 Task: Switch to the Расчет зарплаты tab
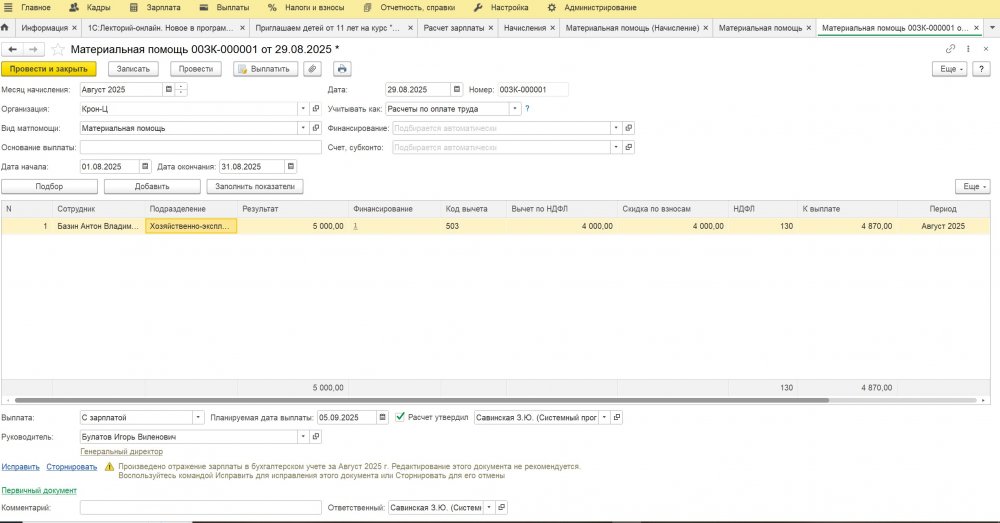click(457, 28)
